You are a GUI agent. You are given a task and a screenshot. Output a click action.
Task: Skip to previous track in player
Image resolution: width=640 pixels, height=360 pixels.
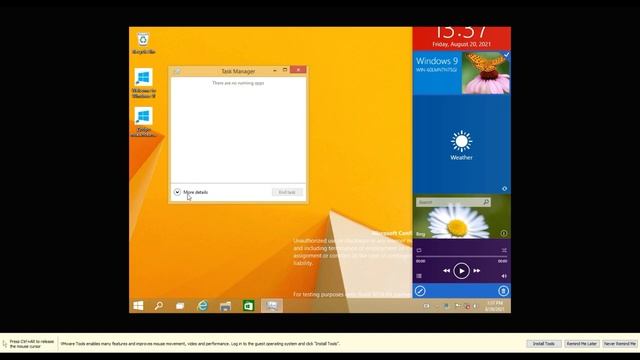pos(447,271)
